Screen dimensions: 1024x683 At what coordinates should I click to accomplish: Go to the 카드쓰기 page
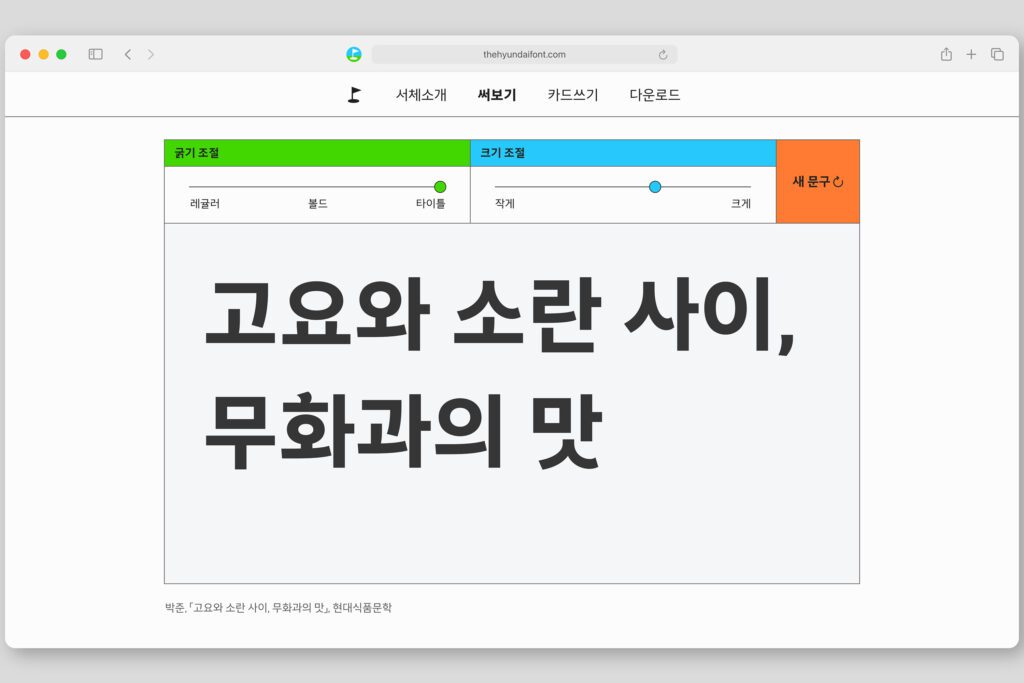(573, 95)
